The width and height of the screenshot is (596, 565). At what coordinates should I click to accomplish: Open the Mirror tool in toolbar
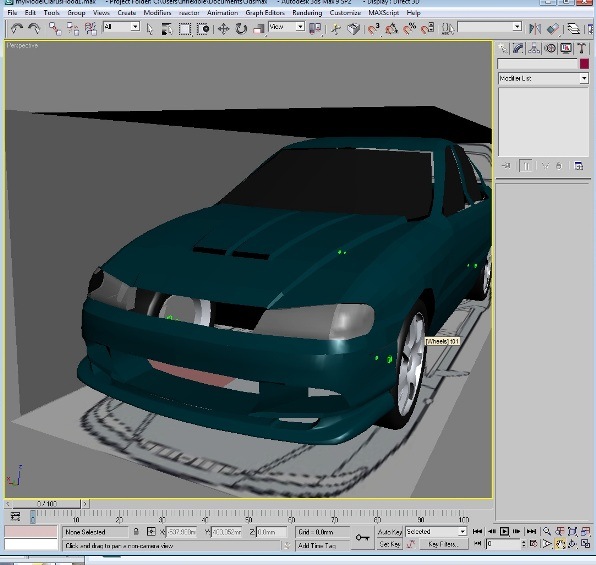pyautogui.click(x=534, y=29)
